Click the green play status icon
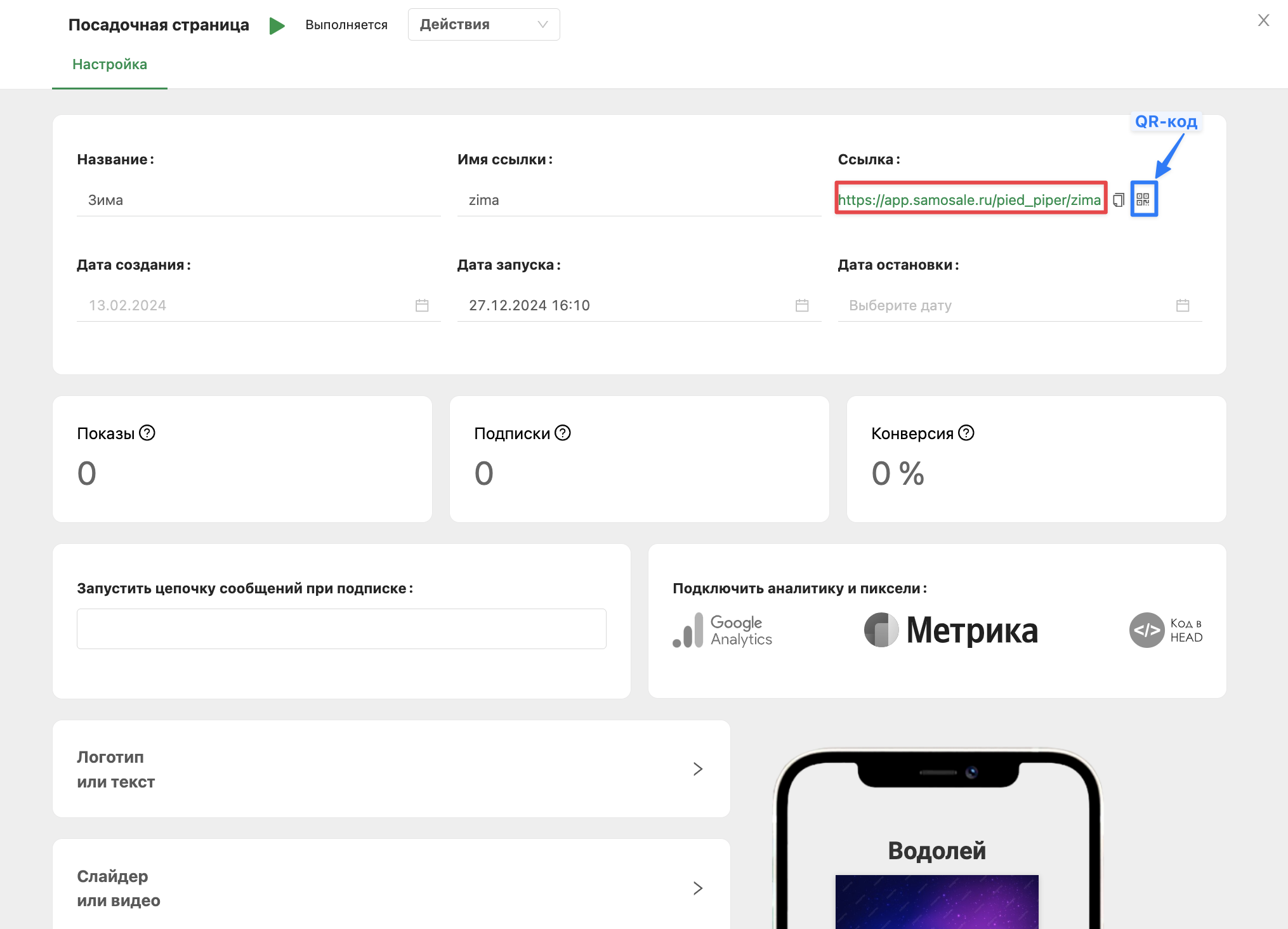 tap(277, 25)
